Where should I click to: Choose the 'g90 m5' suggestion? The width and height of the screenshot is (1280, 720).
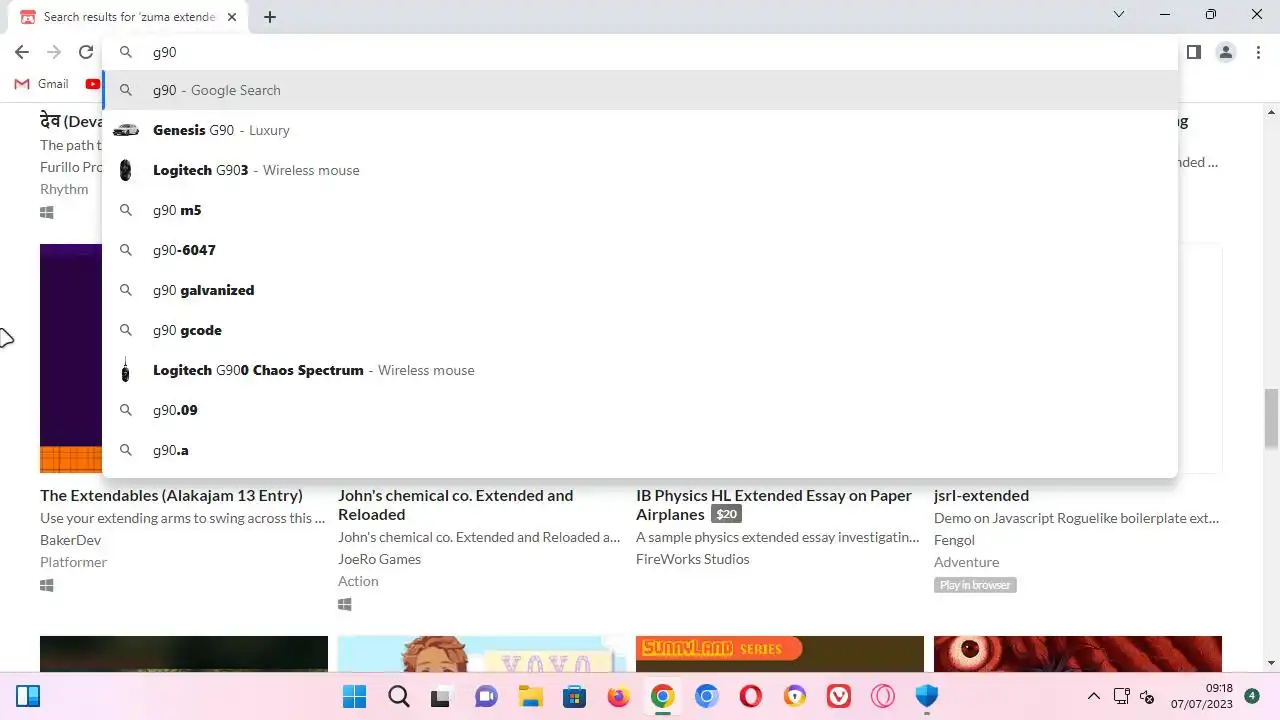(x=640, y=210)
